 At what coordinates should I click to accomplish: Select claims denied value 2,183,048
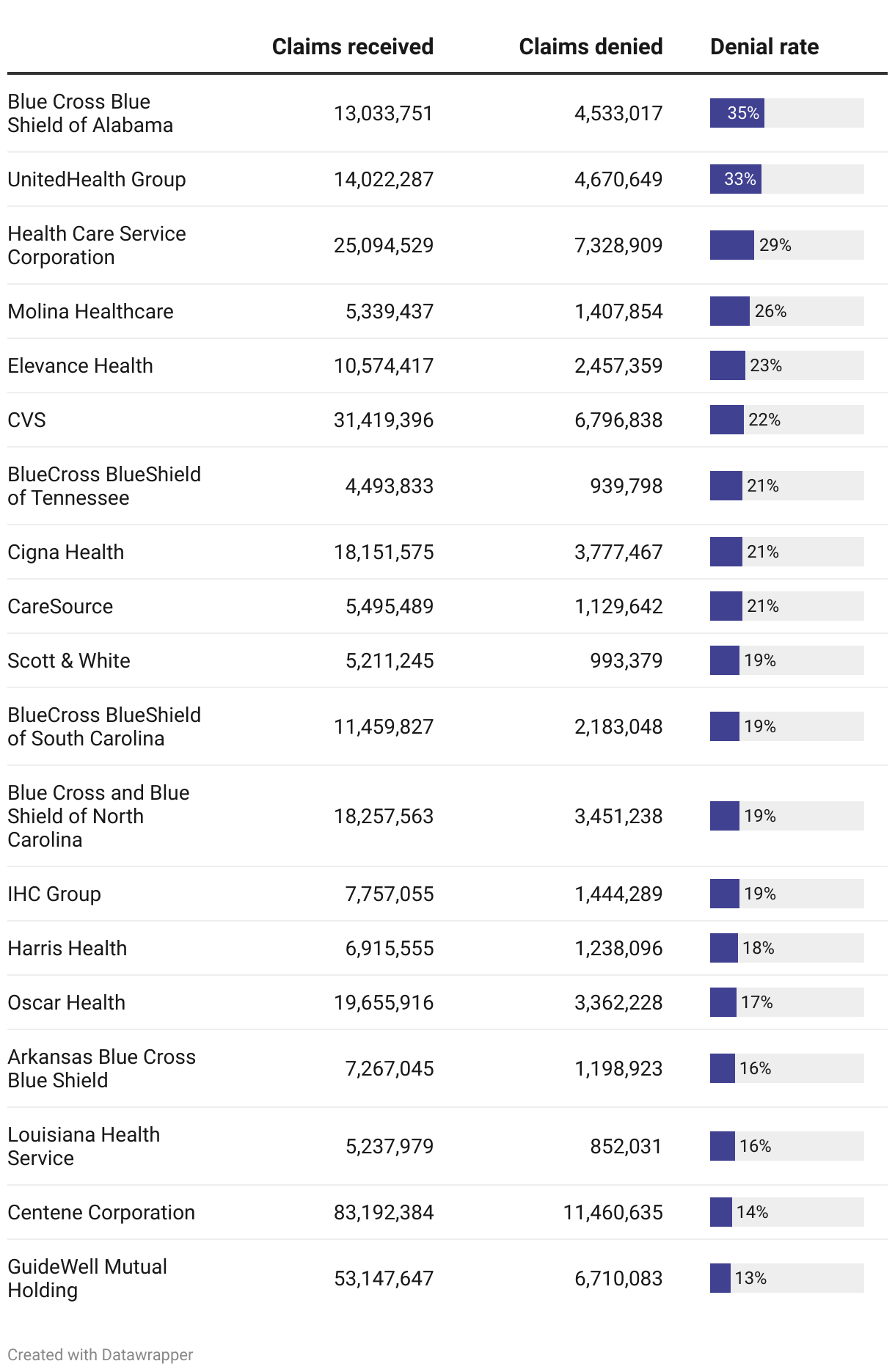618,726
